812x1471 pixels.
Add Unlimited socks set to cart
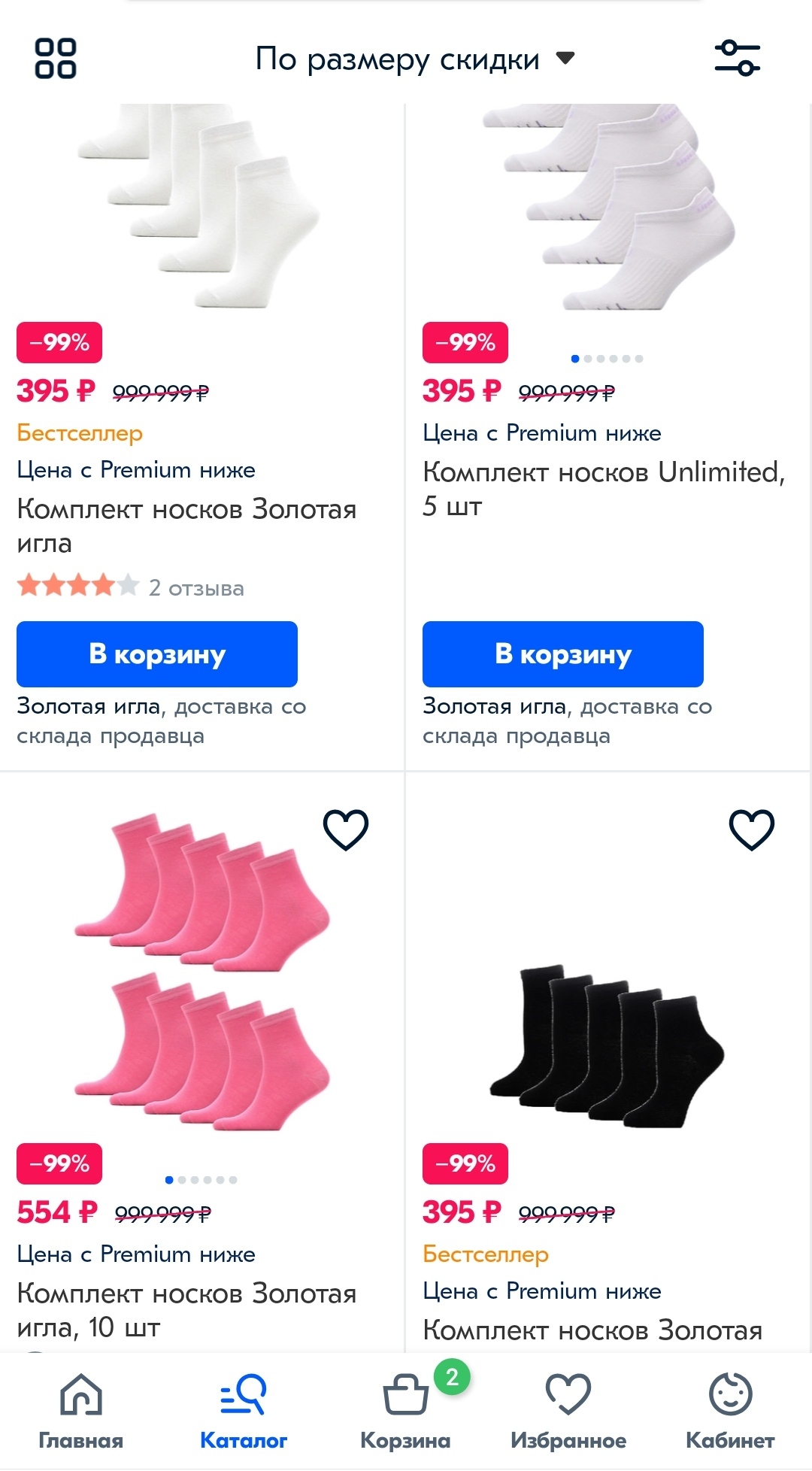[563, 654]
